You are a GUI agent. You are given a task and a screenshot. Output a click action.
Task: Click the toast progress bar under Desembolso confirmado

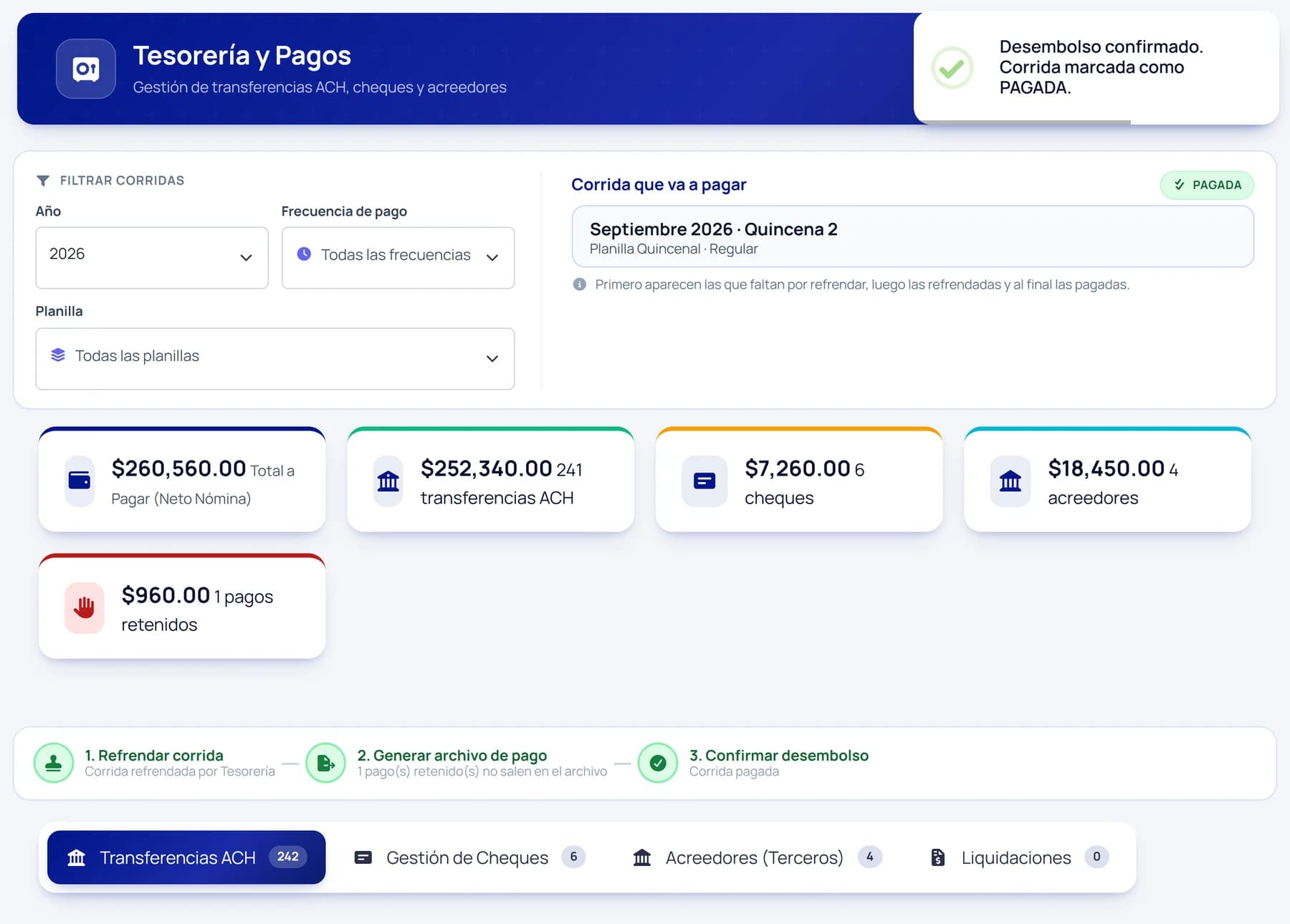[x=1028, y=122]
